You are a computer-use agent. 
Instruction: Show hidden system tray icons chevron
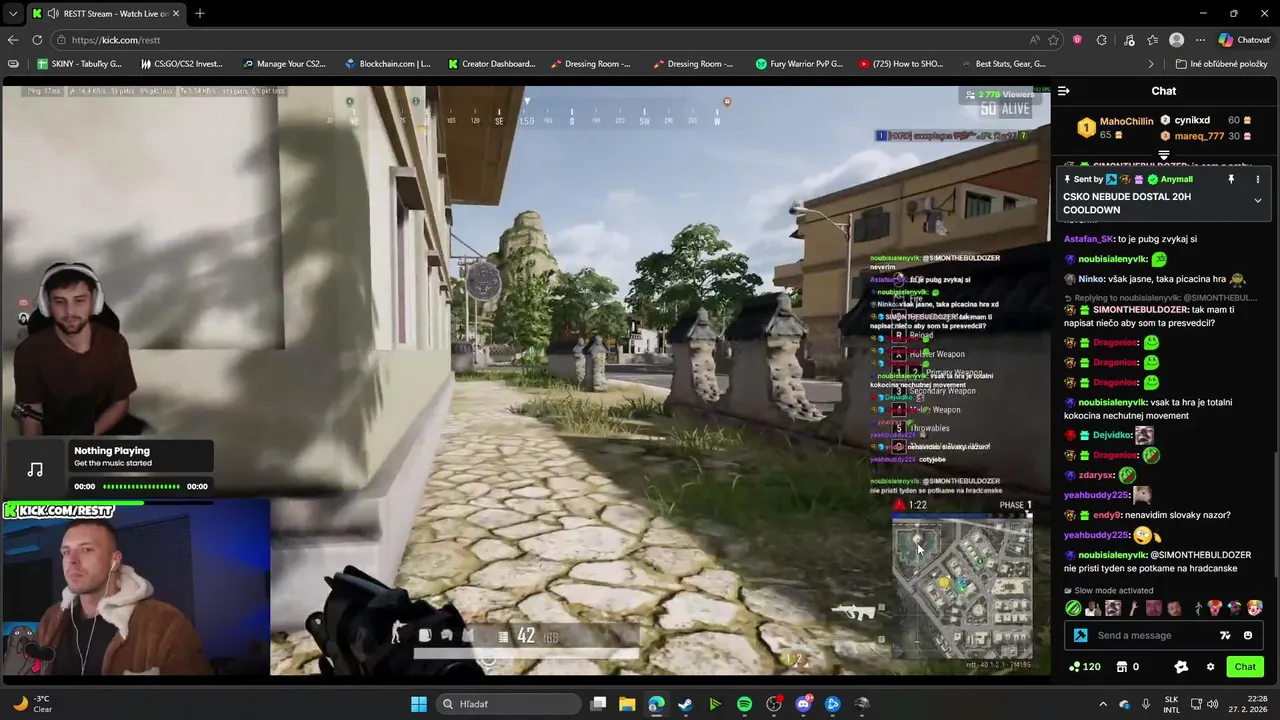tap(1103, 704)
